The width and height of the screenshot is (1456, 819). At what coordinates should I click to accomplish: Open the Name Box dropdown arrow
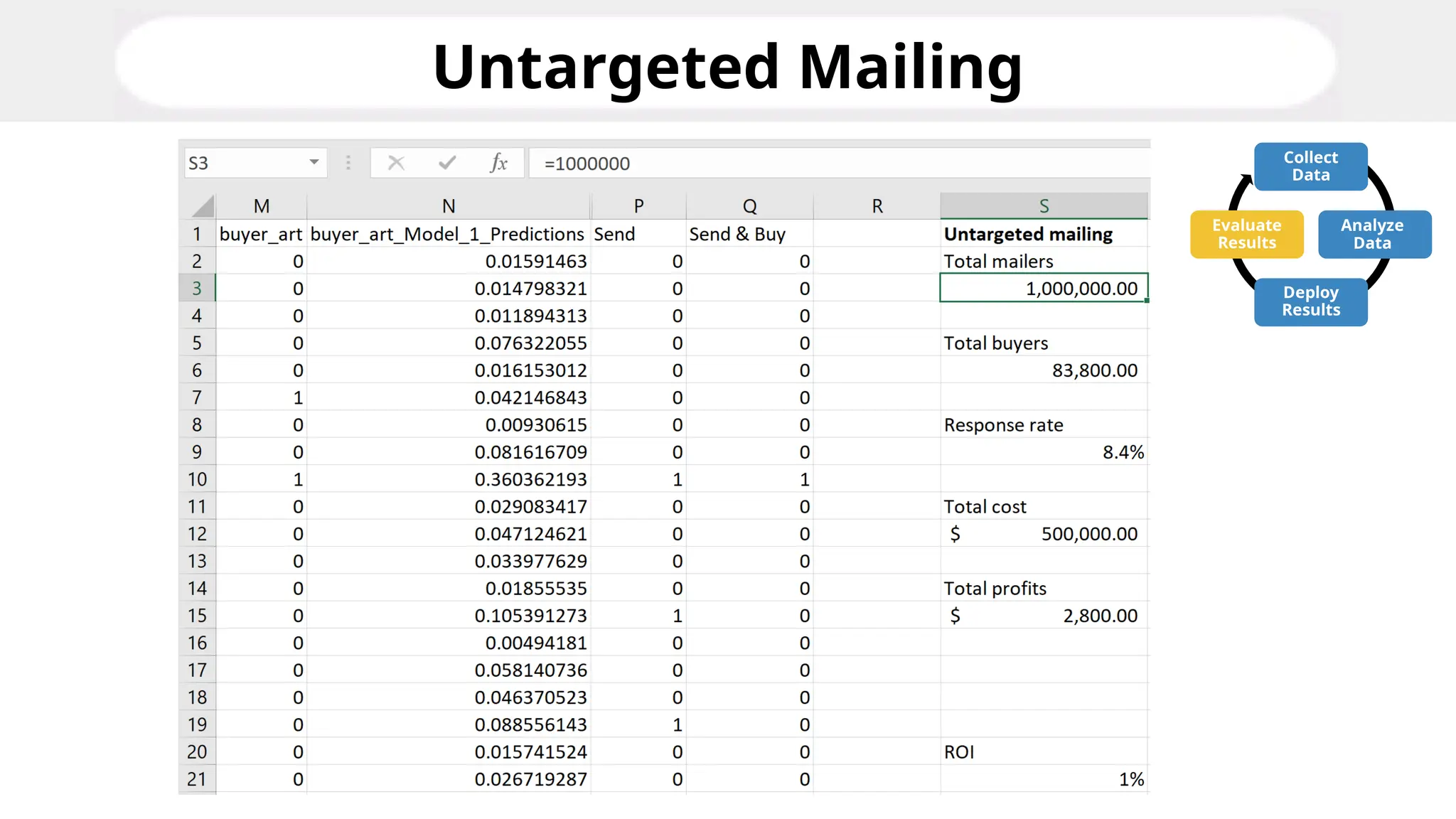(314, 163)
